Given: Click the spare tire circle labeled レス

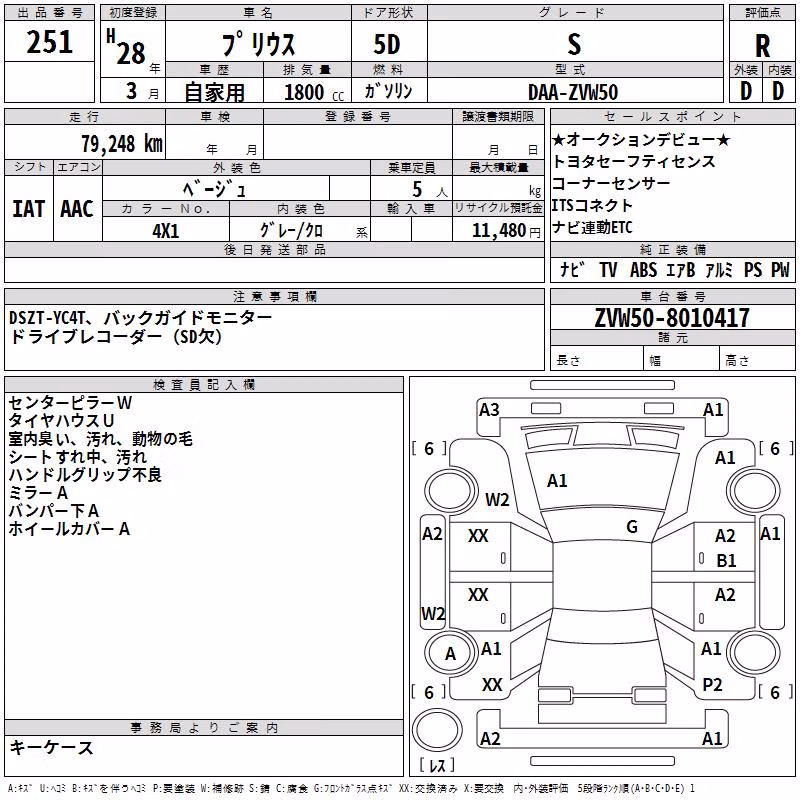Looking at the screenshot, I should pyautogui.click(x=437, y=730).
